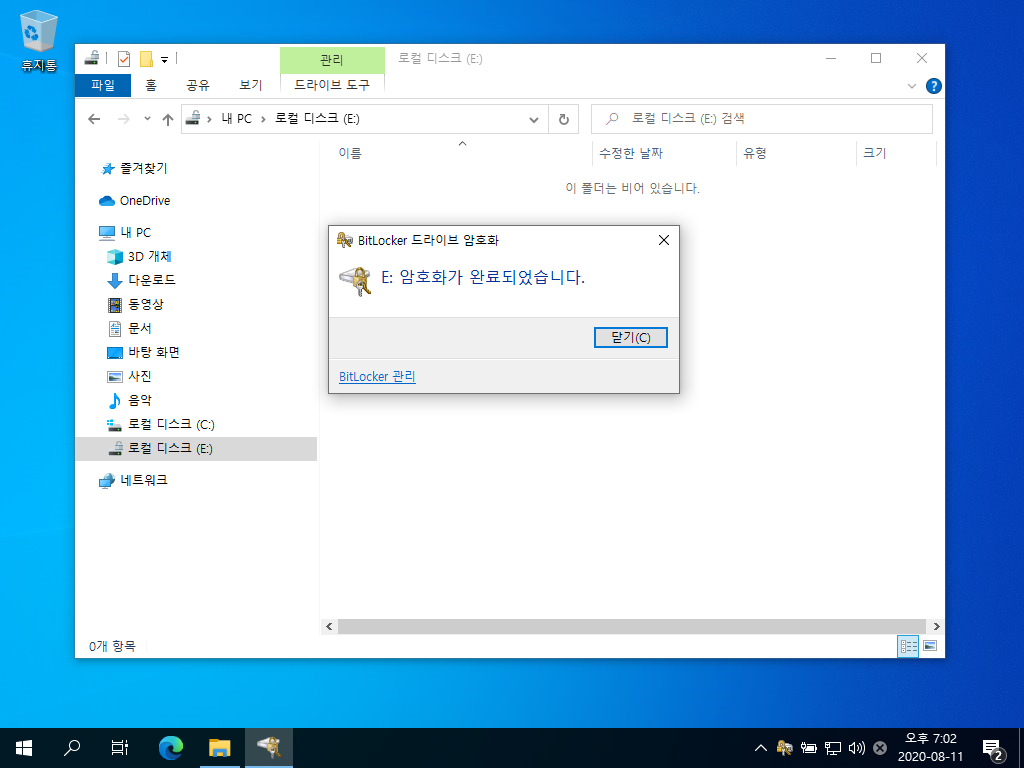
Task: Click the New Folder quick access icon
Action: tap(146, 59)
